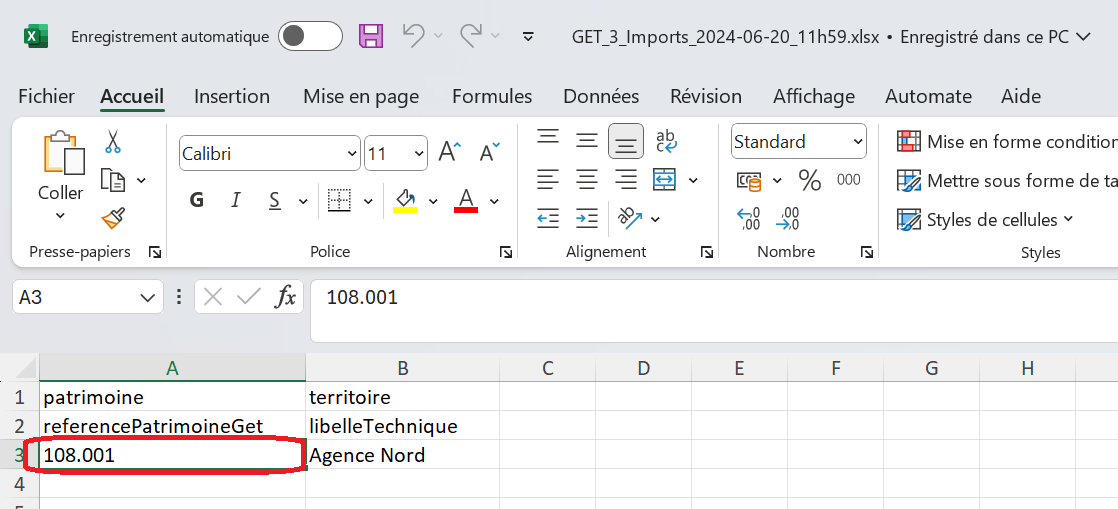
Task: Align text to the bottom of cell
Action: [626, 141]
